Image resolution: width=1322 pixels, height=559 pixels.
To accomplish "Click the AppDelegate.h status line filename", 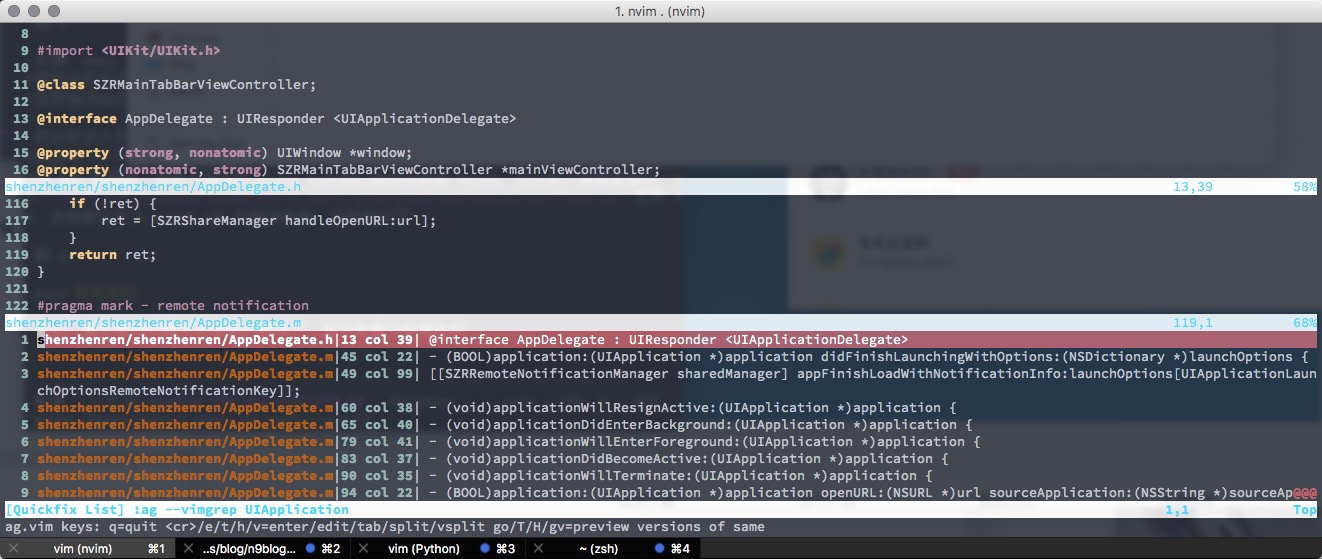I will (x=153, y=187).
